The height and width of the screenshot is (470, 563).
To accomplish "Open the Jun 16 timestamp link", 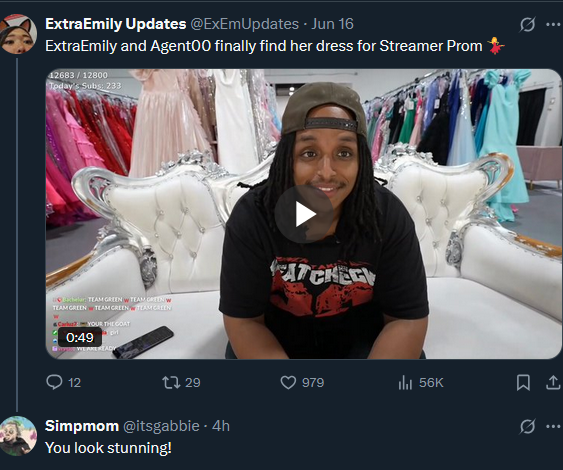I will tap(332, 24).
